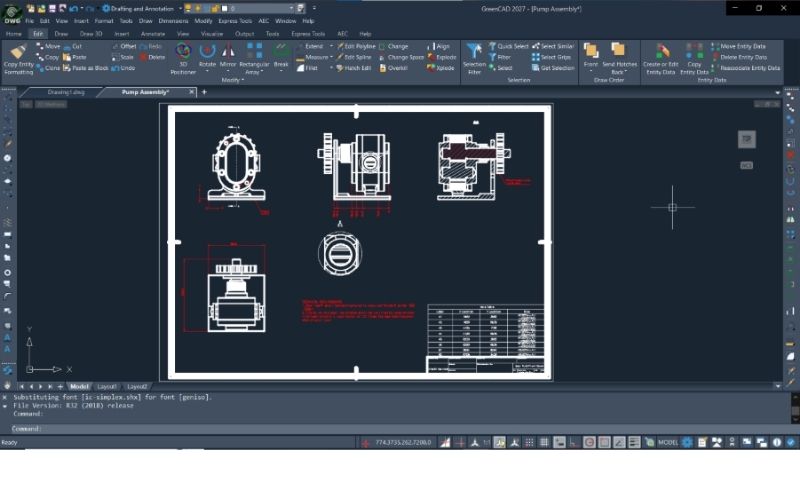Image resolution: width=800 pixels, height=500 pixels.
Task: Click the Overkill tool
Action: coord(393,68)
